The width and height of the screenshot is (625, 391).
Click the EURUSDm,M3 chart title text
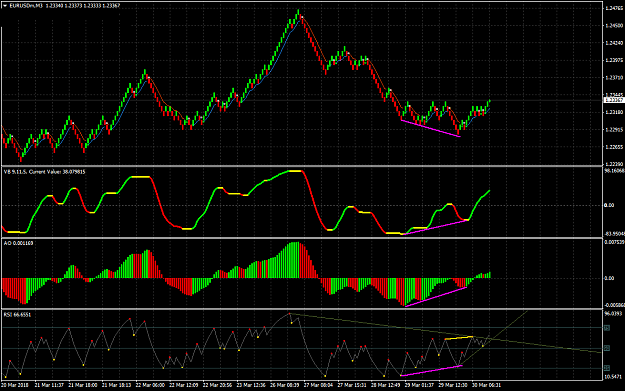(26, 6)
